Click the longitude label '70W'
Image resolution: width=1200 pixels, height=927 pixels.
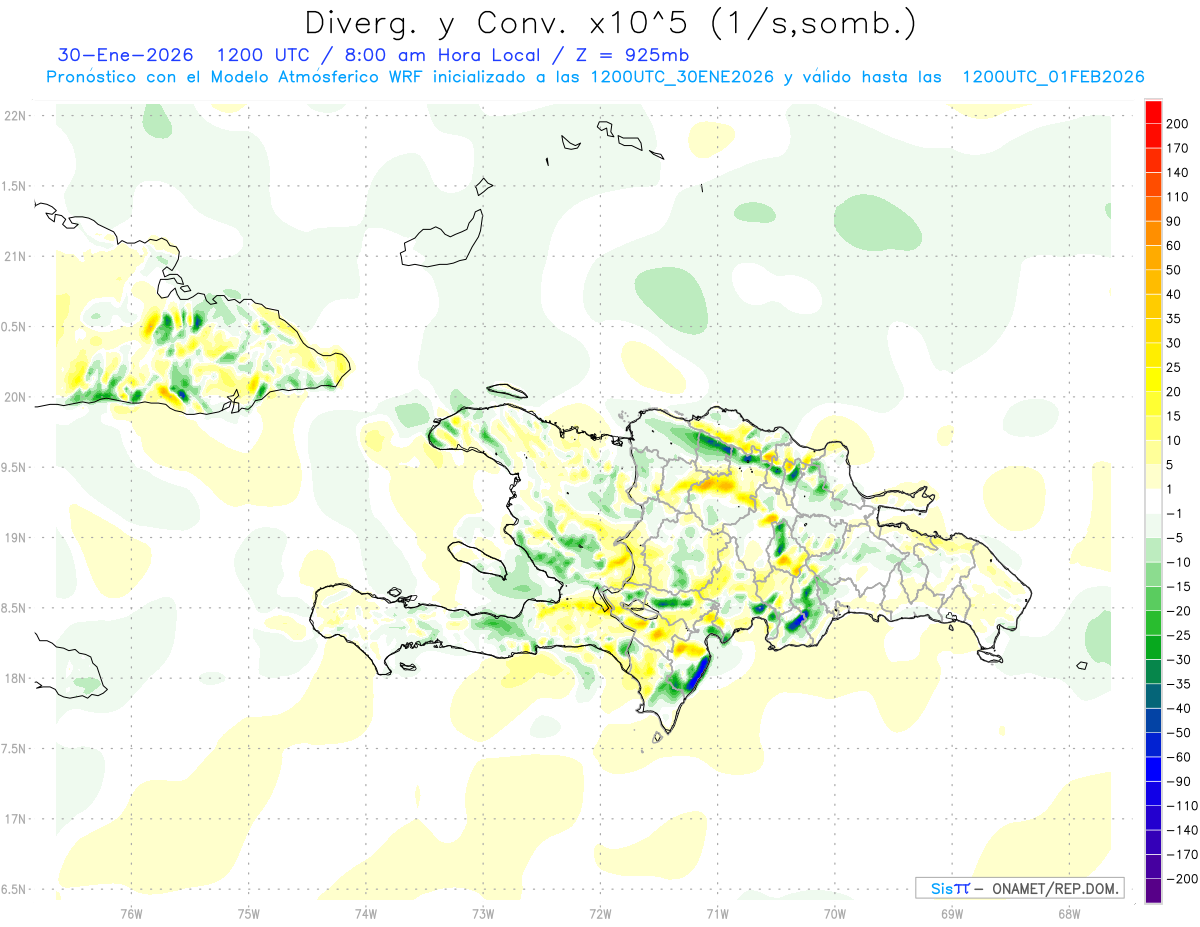pos(835,912)
